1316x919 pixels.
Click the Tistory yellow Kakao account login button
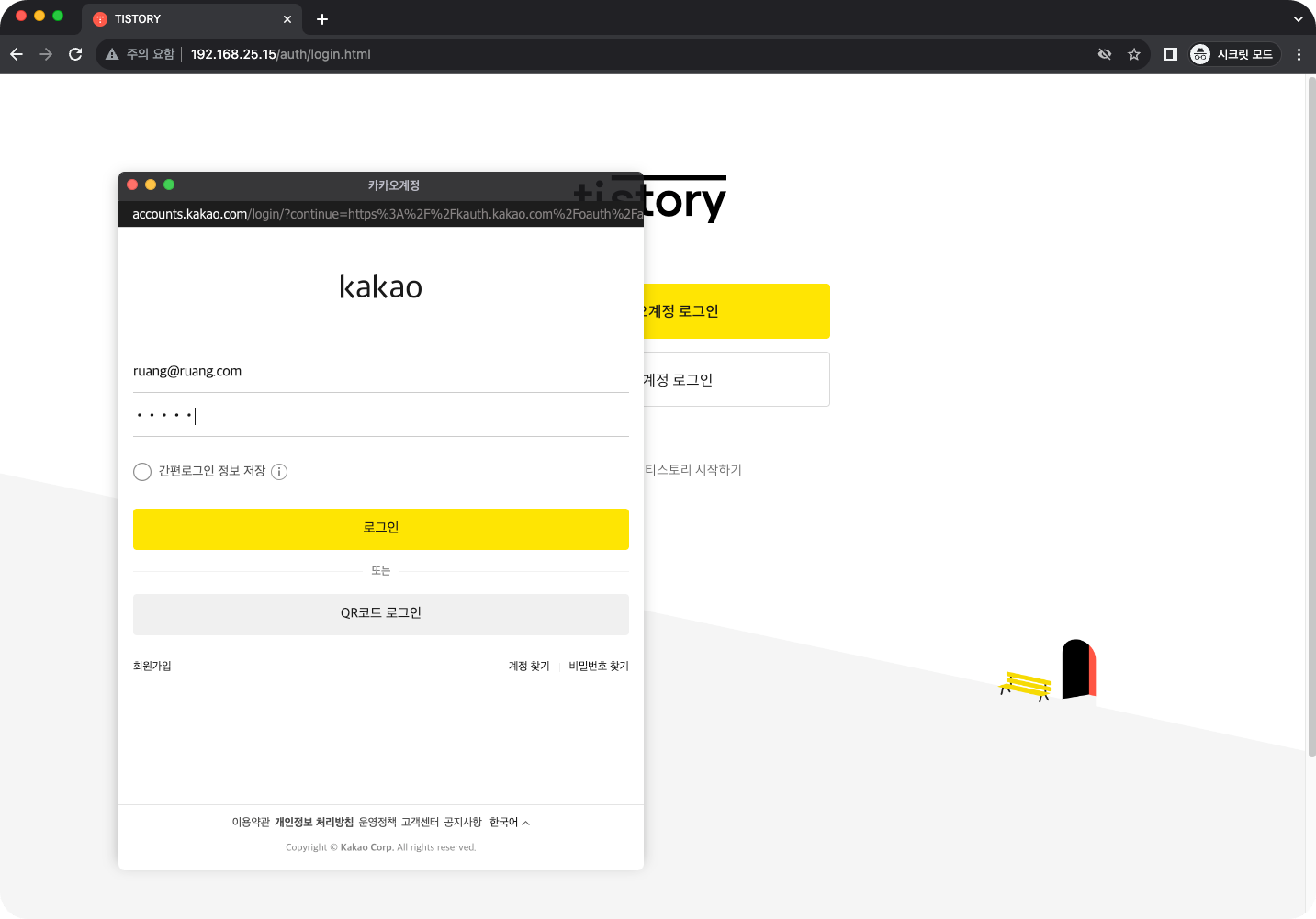click(737, 311)
